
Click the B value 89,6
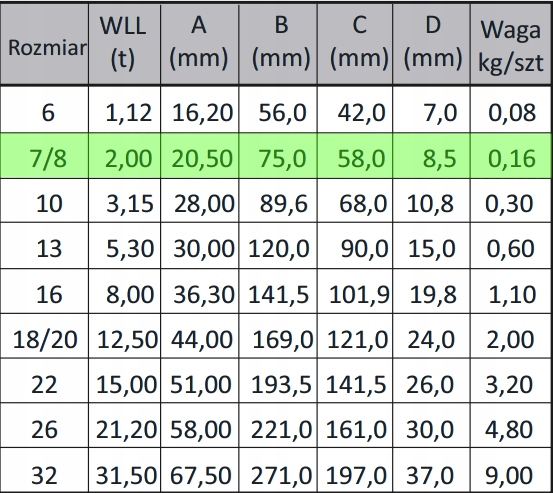(x=278, y=201)
